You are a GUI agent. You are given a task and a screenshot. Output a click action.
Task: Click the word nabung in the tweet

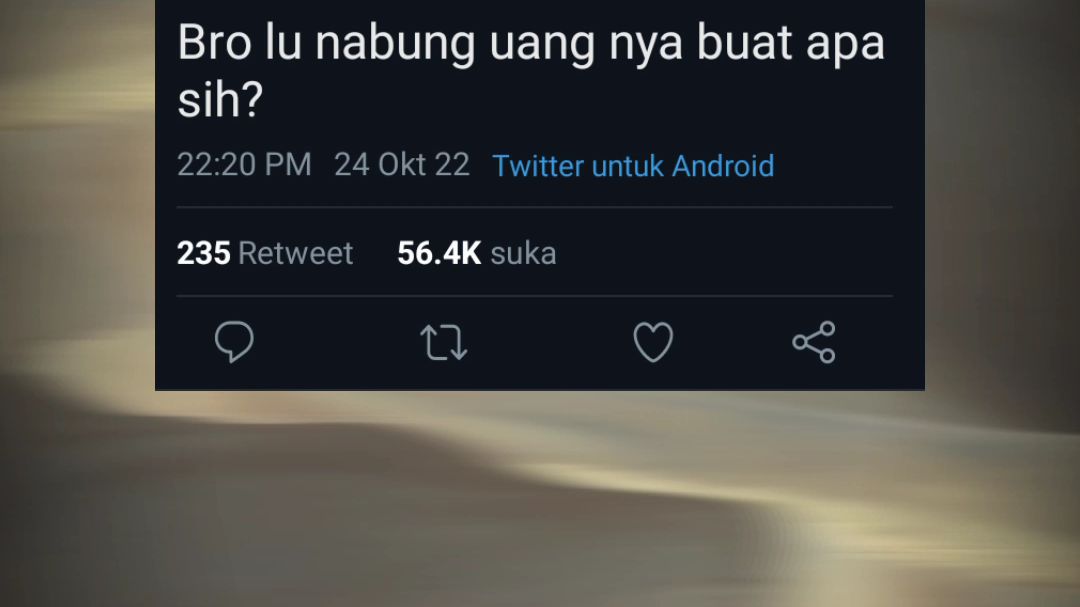click(x=395, y=44)
